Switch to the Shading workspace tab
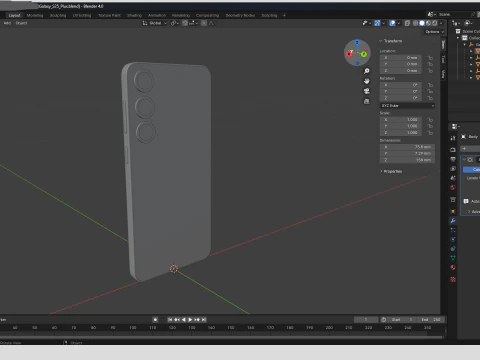Viewport: 480px width, 360px height. pos(134,15)
